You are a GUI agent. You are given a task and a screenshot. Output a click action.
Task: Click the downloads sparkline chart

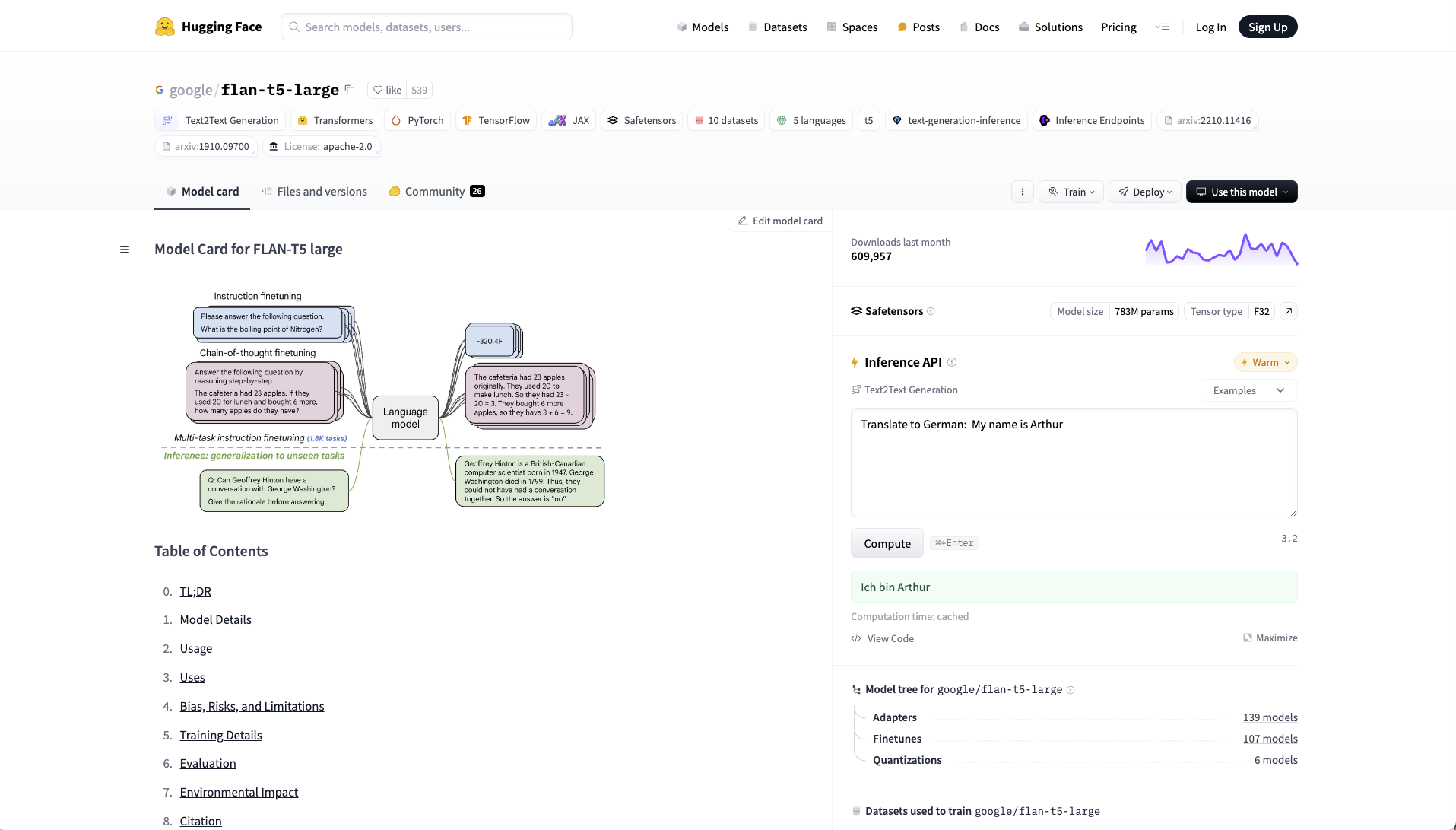1221,250
